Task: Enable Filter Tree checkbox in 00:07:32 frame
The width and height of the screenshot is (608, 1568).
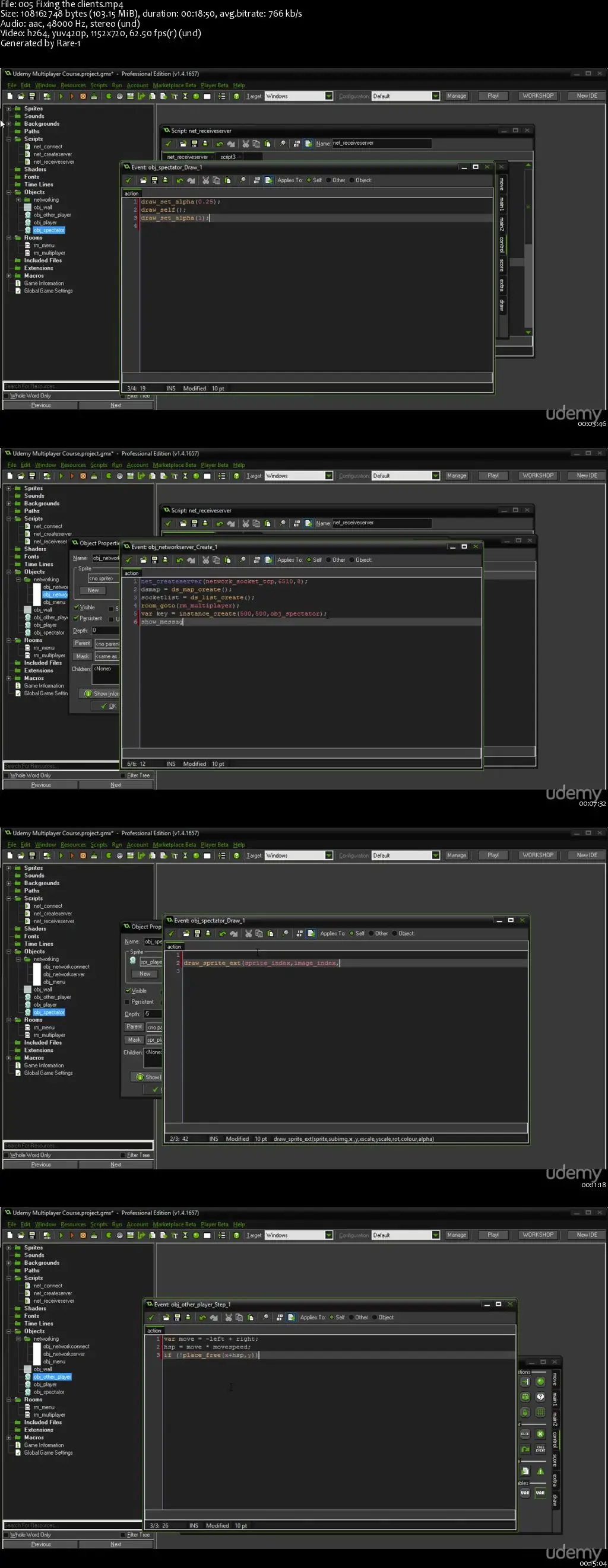Action: [x=123, y=775]
